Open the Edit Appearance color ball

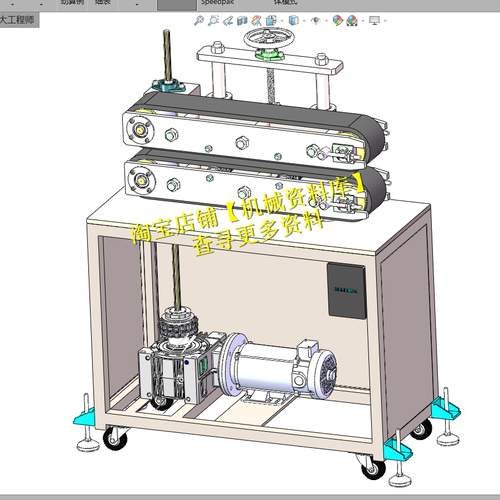(x=338, y=20)
